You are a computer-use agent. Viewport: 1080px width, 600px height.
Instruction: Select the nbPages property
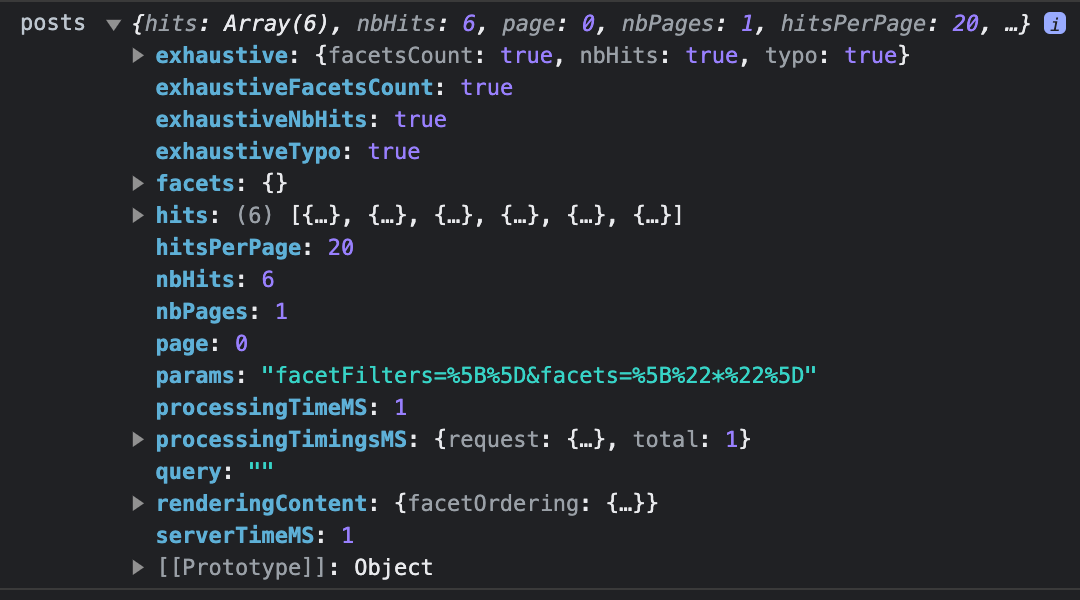(x=201, y=311)
